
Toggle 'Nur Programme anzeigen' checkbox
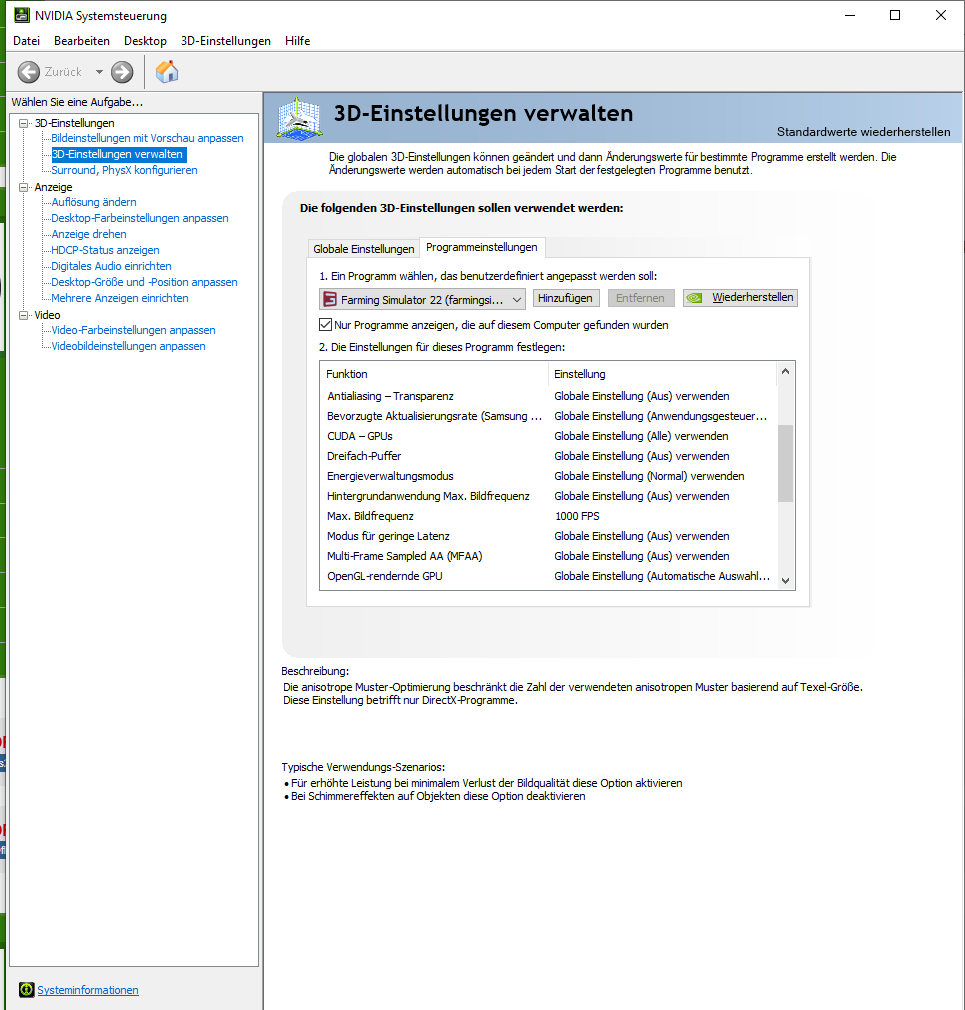(x=325, y=325)
